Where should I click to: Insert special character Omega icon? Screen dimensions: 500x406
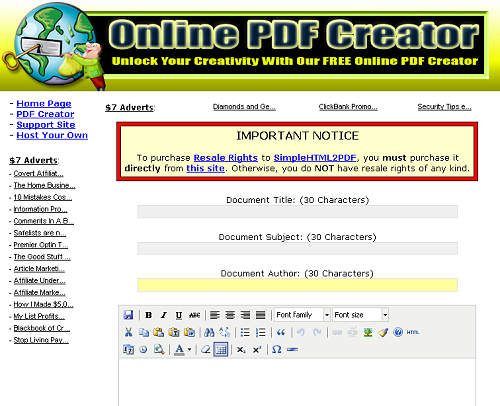coord(277,349)
